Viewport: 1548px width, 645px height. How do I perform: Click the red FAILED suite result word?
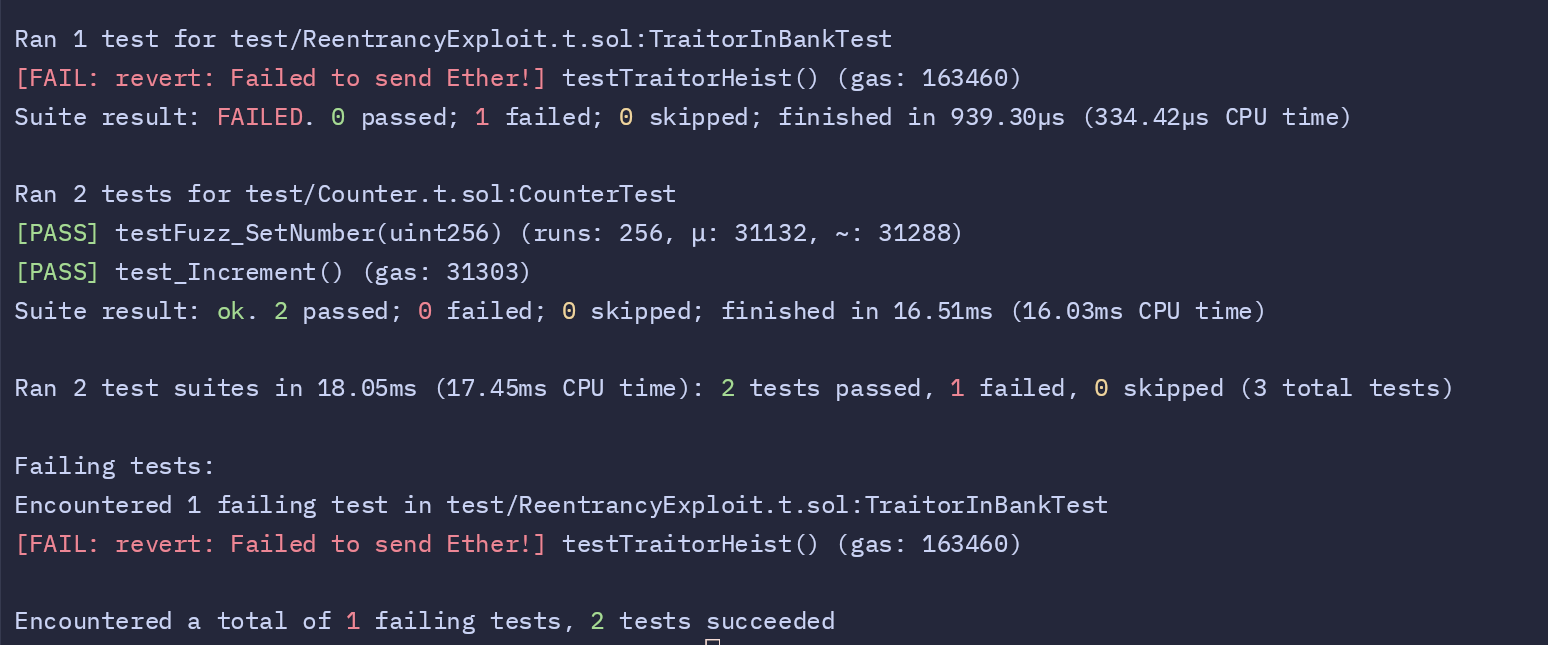click(259, 117)
